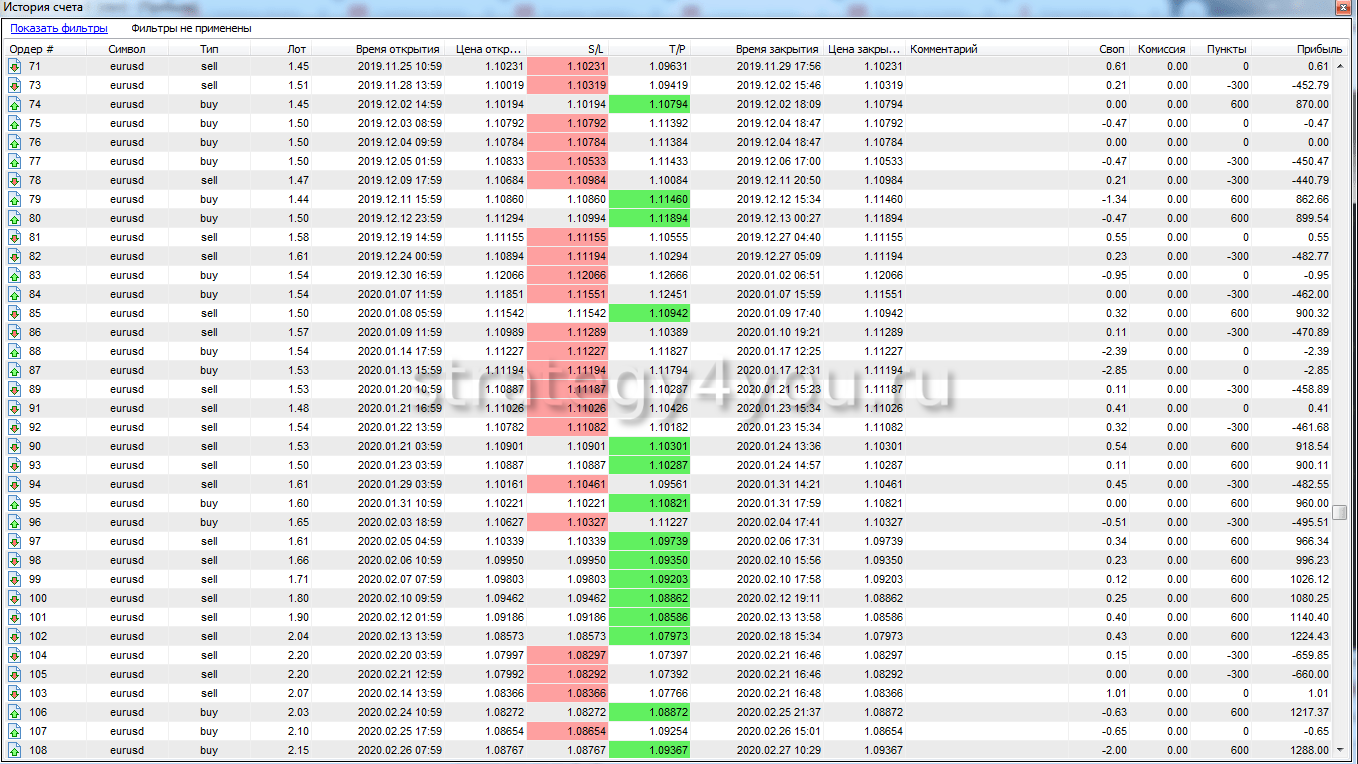
Task: Click the order icon for order 96
Action: coord(15,523)
